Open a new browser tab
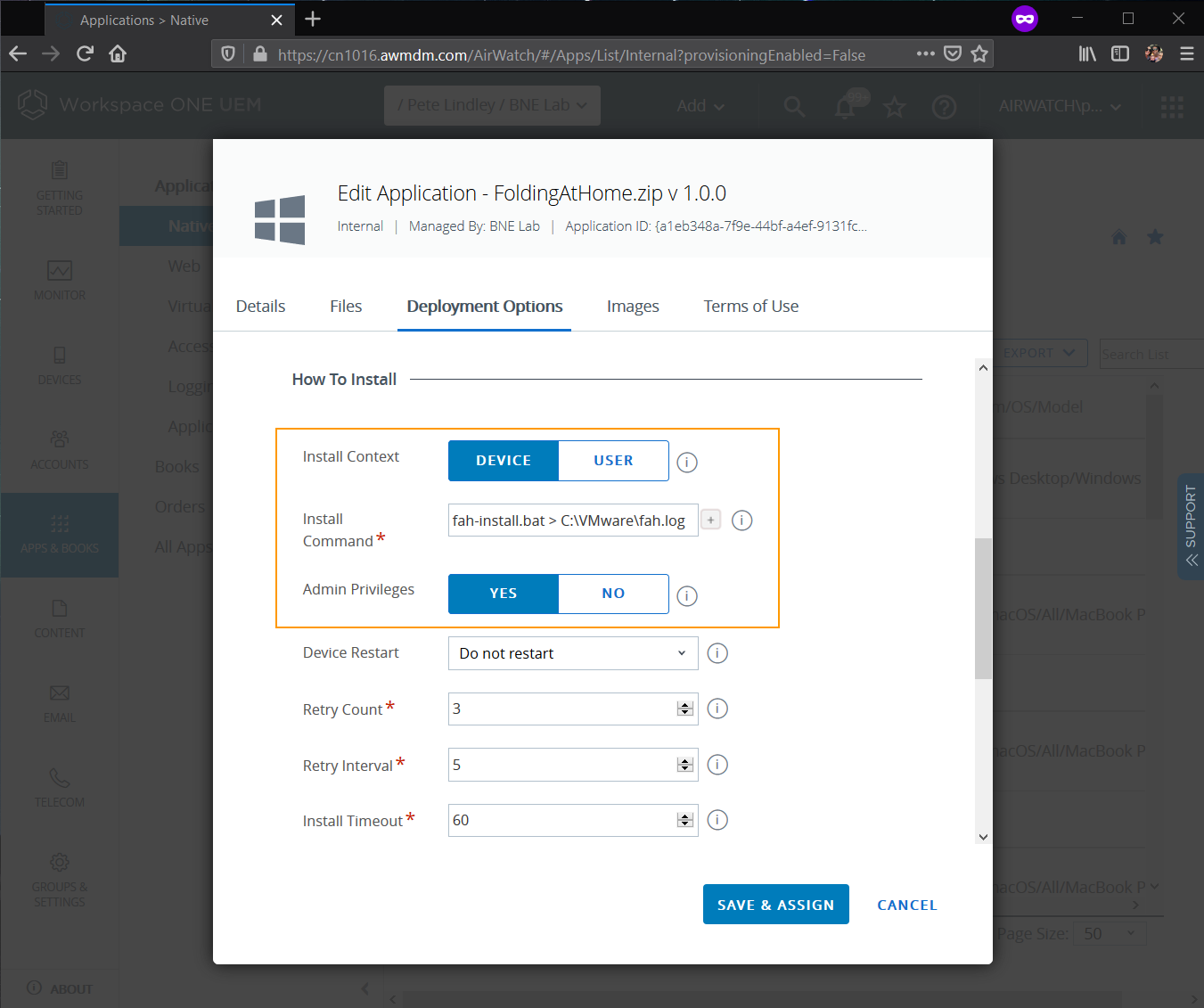This screenshot has width=1204, height=1008. pos(313,20)
